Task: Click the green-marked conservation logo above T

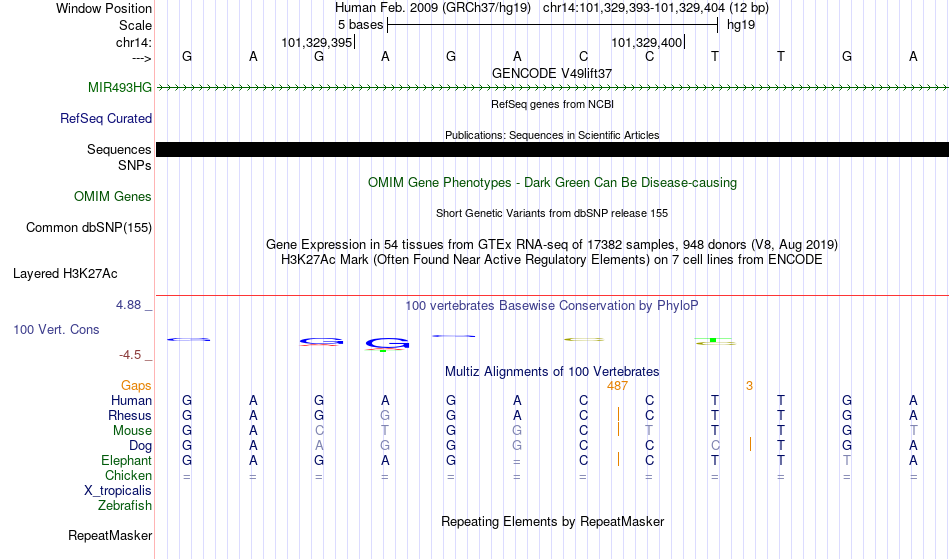Action: pyautogui.click(x=715, y=342)
